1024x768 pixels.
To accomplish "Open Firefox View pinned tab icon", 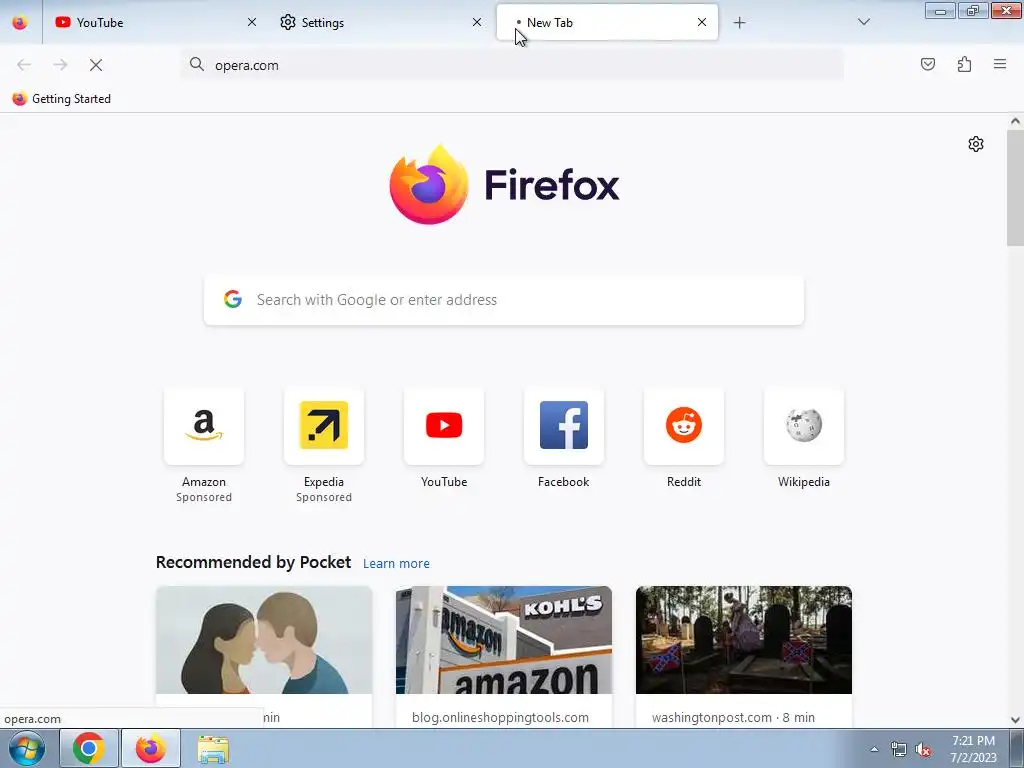I will pyautogui.click(x=20, y=22).
